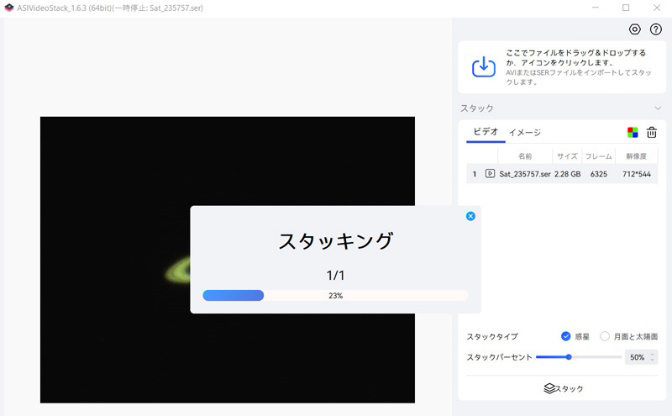Image resolution: width=672 pixels, height=416 pixels.
Task: Click the 名前 column header
Action: tap(525, 156)
